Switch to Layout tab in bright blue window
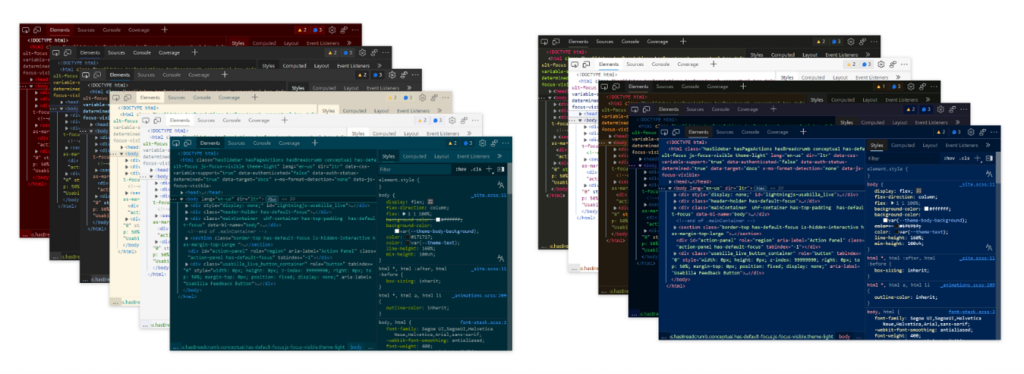This screenshot has width=1024, height=374. pyautogui.click(x=930, y=145)
